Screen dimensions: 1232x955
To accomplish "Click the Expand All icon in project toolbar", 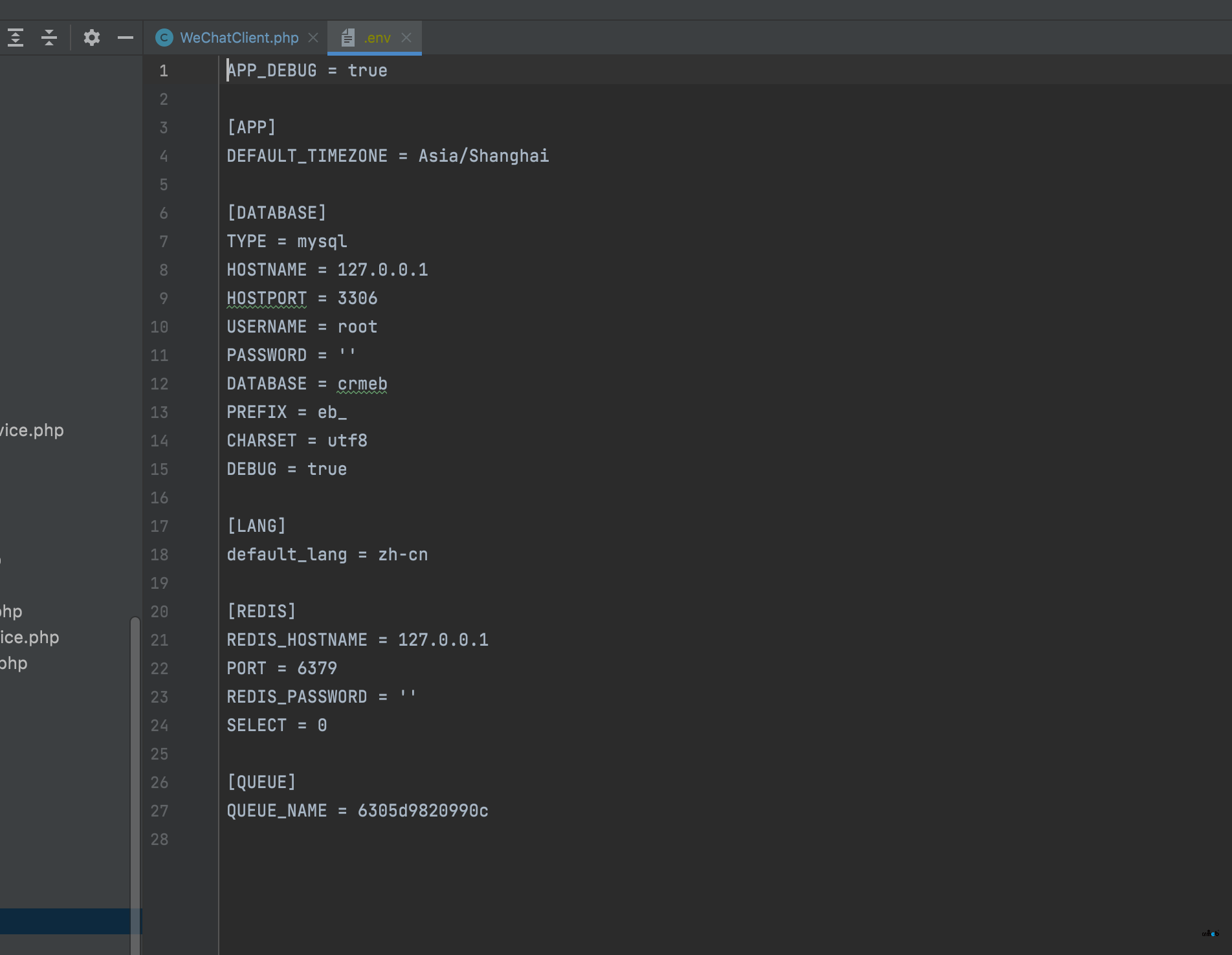I will pos(16,38).
